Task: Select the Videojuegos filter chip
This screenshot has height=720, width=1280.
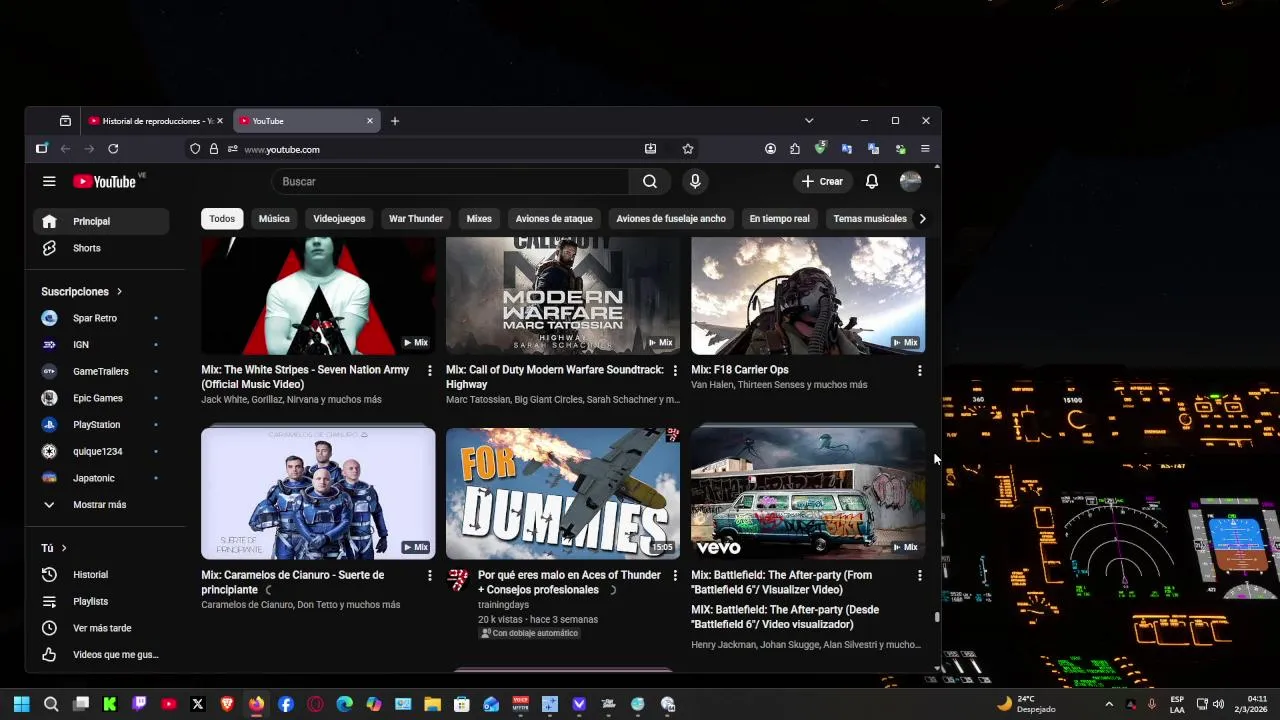Action: tap(339, 219)
